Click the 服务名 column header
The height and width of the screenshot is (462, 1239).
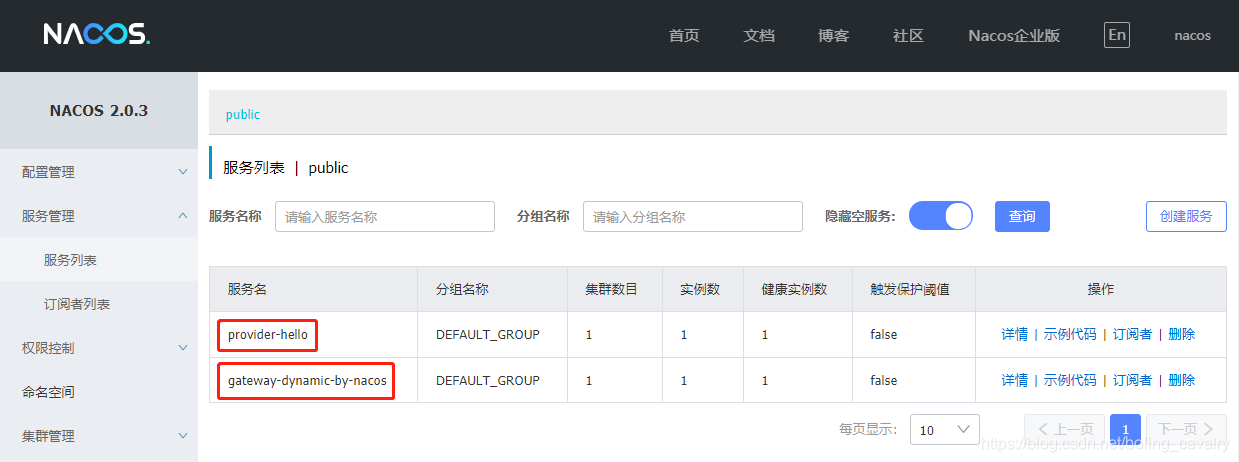(247, 289)
